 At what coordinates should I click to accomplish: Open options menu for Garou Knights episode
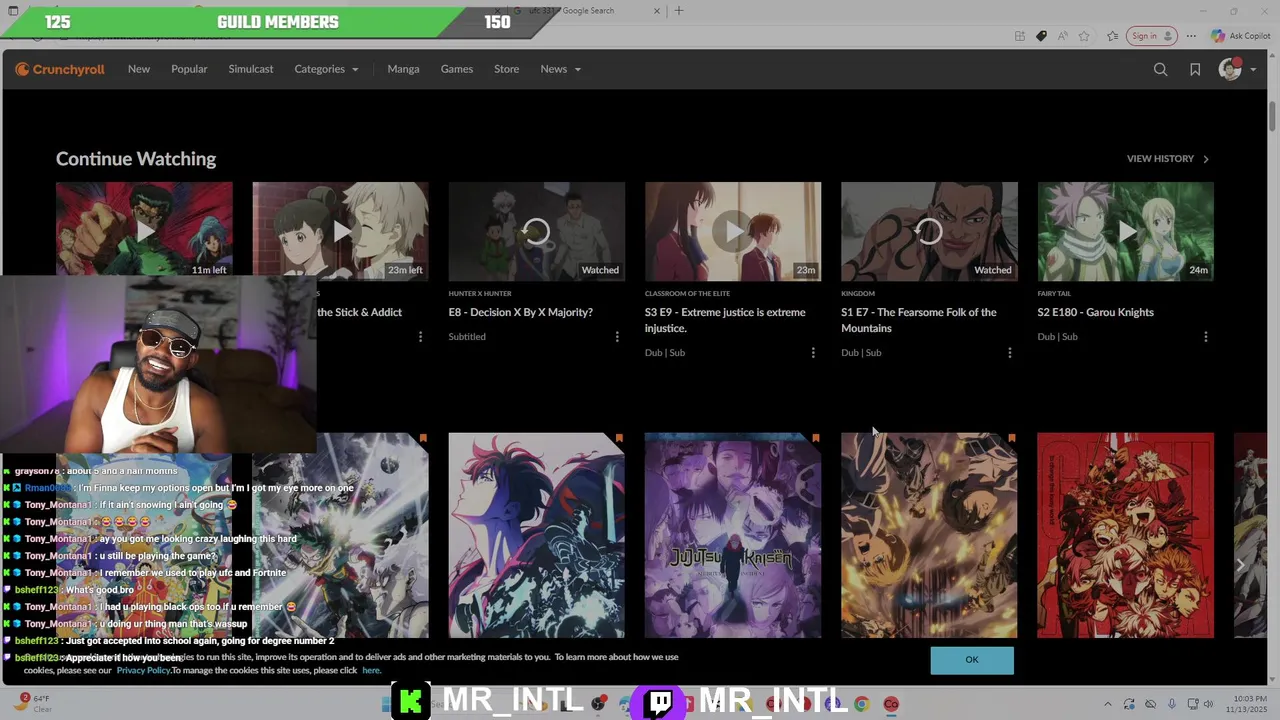(x=1205, y=337)
